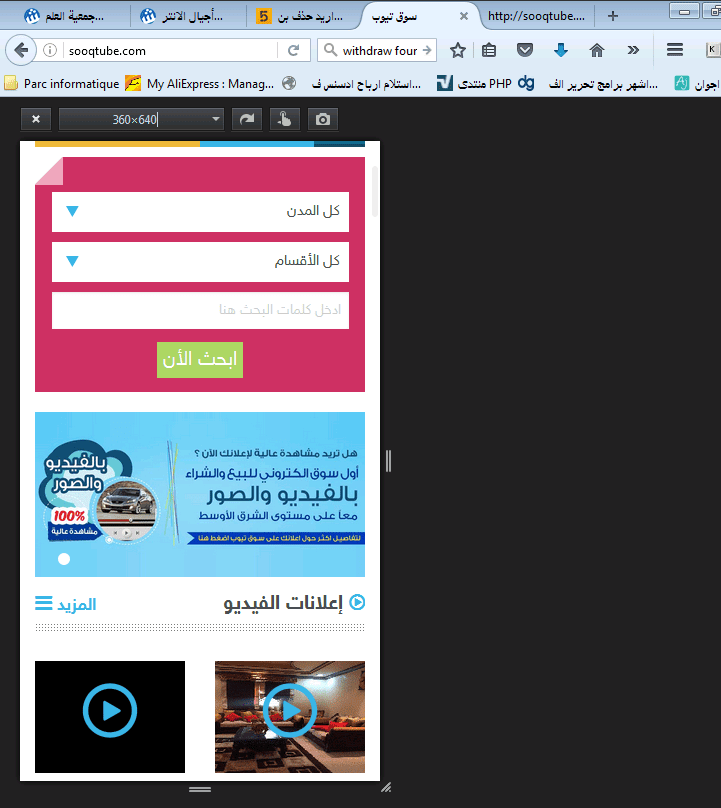
Task: Grab the viewport right-side resize handle
Action: point(388,461)
